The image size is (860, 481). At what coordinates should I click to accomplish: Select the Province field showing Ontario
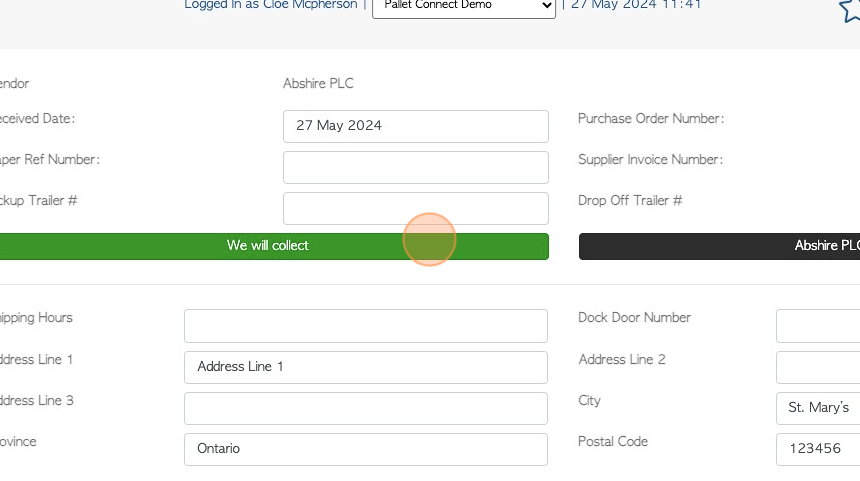click(366, 449)
